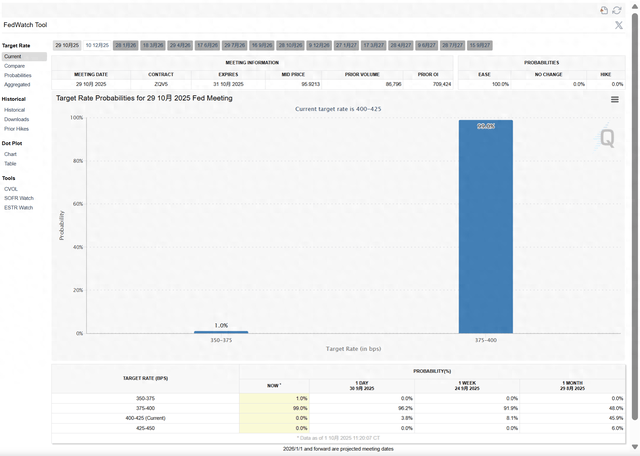Click the Q watermark logo on chart

607,138
